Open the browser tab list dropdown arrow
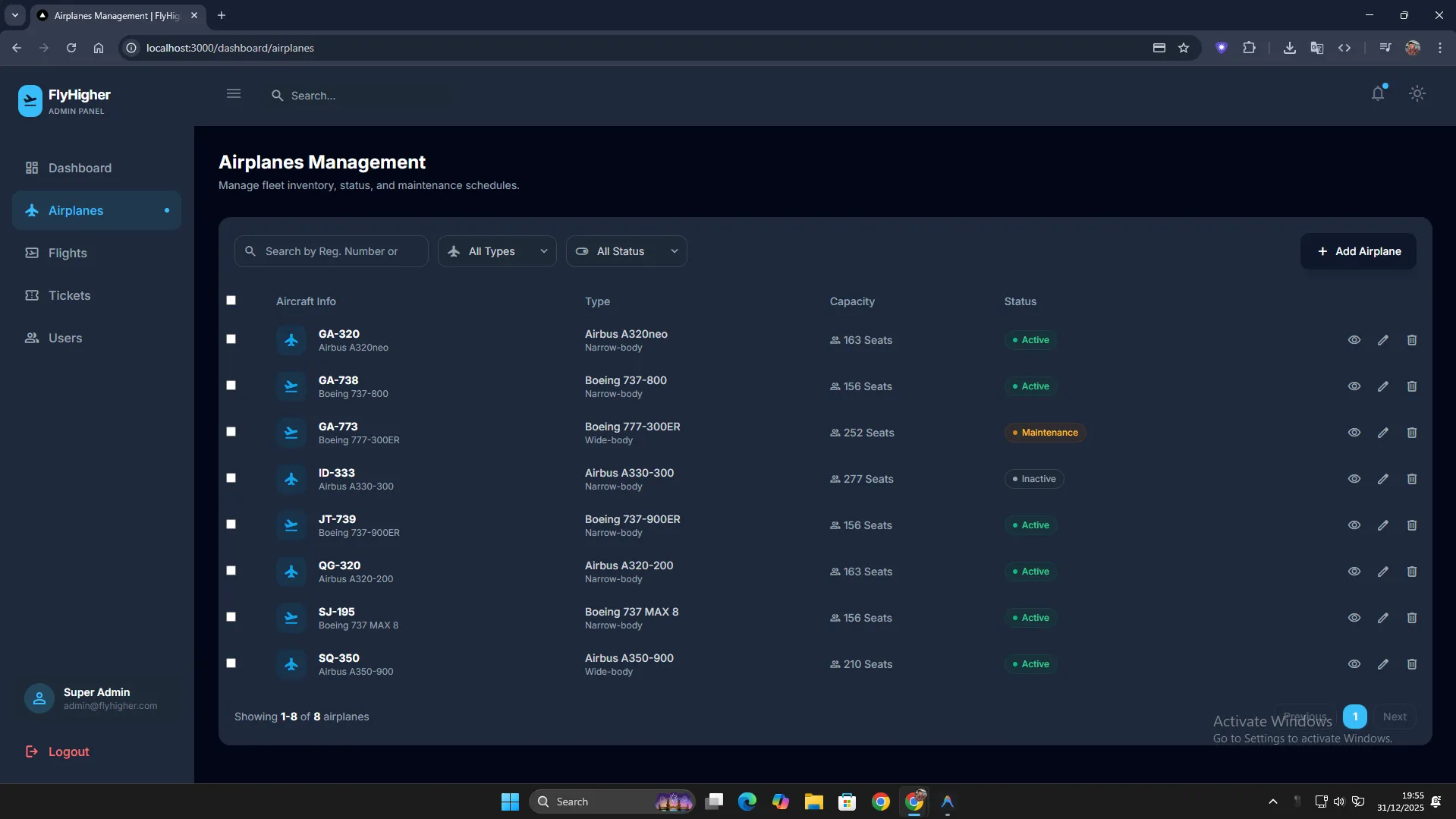The image size is (1456, 819). point(14,15)
